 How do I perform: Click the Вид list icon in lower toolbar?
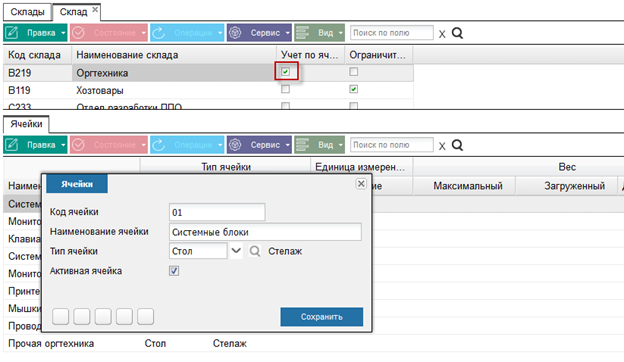[302, 145]
